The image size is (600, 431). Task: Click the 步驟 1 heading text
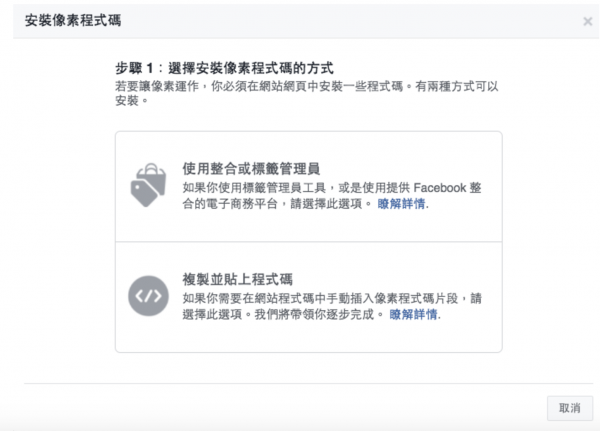tap(225, 68)
